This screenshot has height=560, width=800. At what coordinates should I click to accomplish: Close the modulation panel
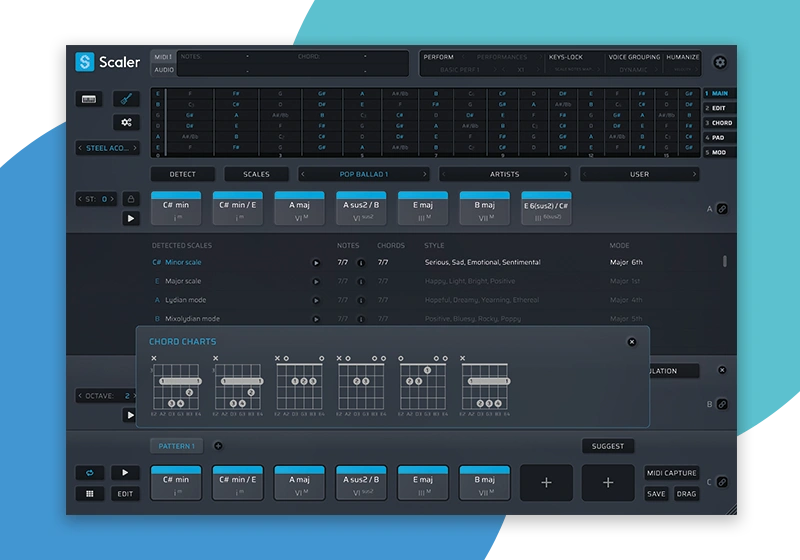click(x=722, y=370)
